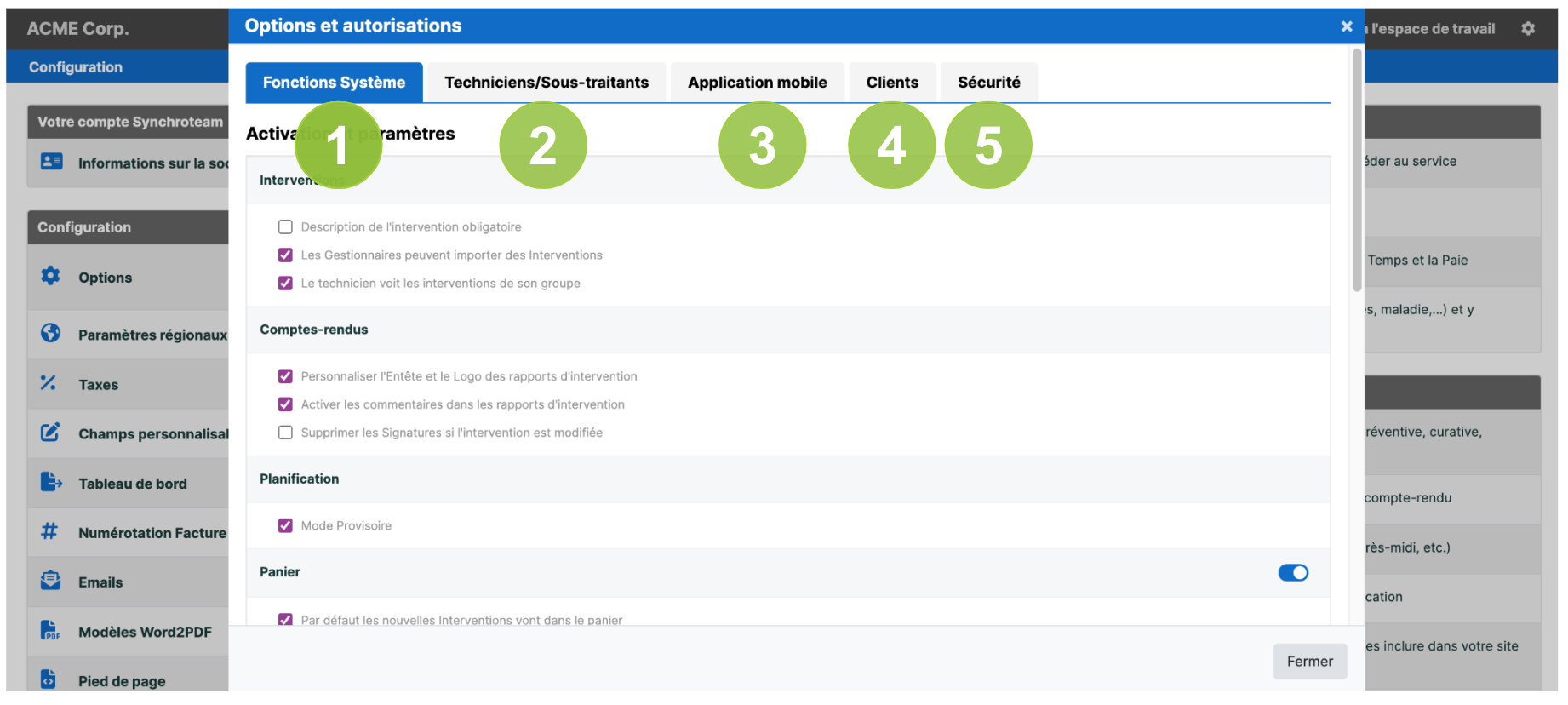The height and width of the screenshot is (705, 1568).
Task: Open Numérotation Facture link
Action: click(152, 533)
